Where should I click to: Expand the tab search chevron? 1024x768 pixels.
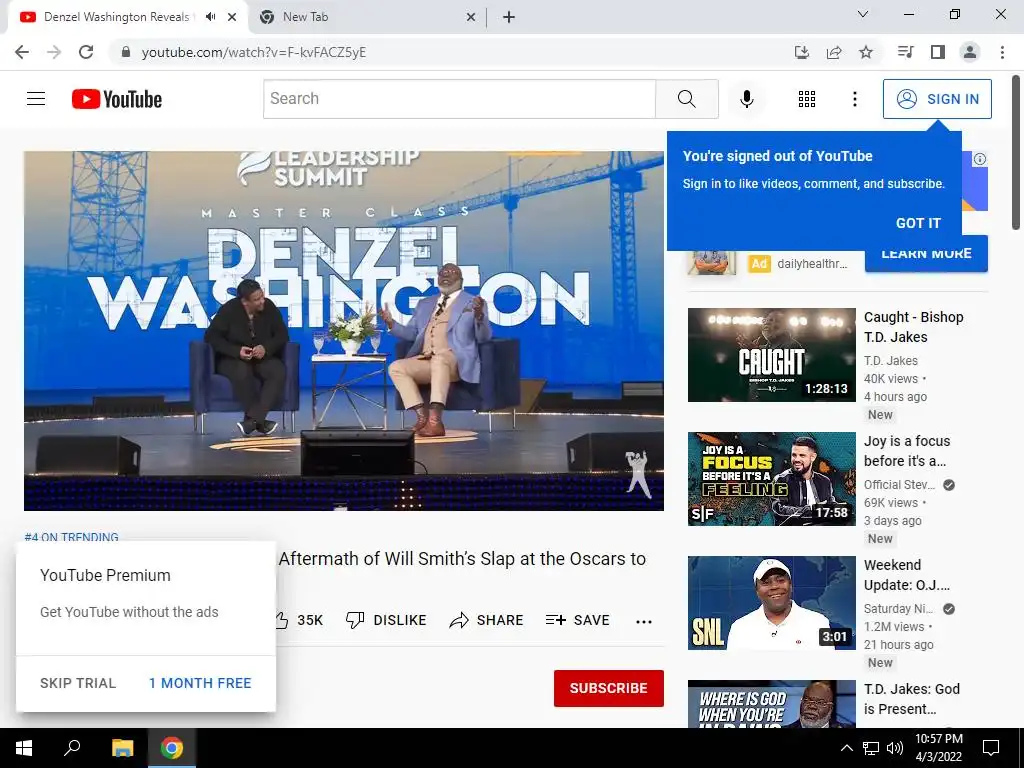pos(862,14)
